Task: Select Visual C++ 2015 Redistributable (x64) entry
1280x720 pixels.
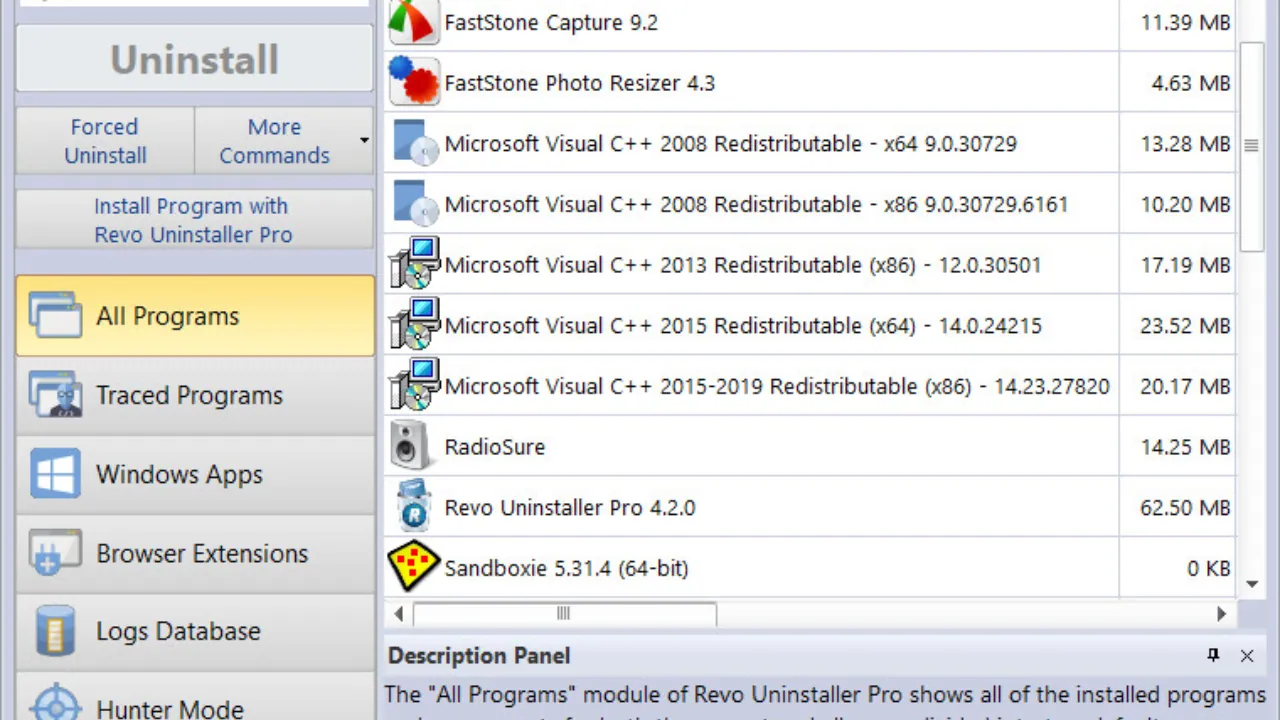Action: [x=810, y=325]
